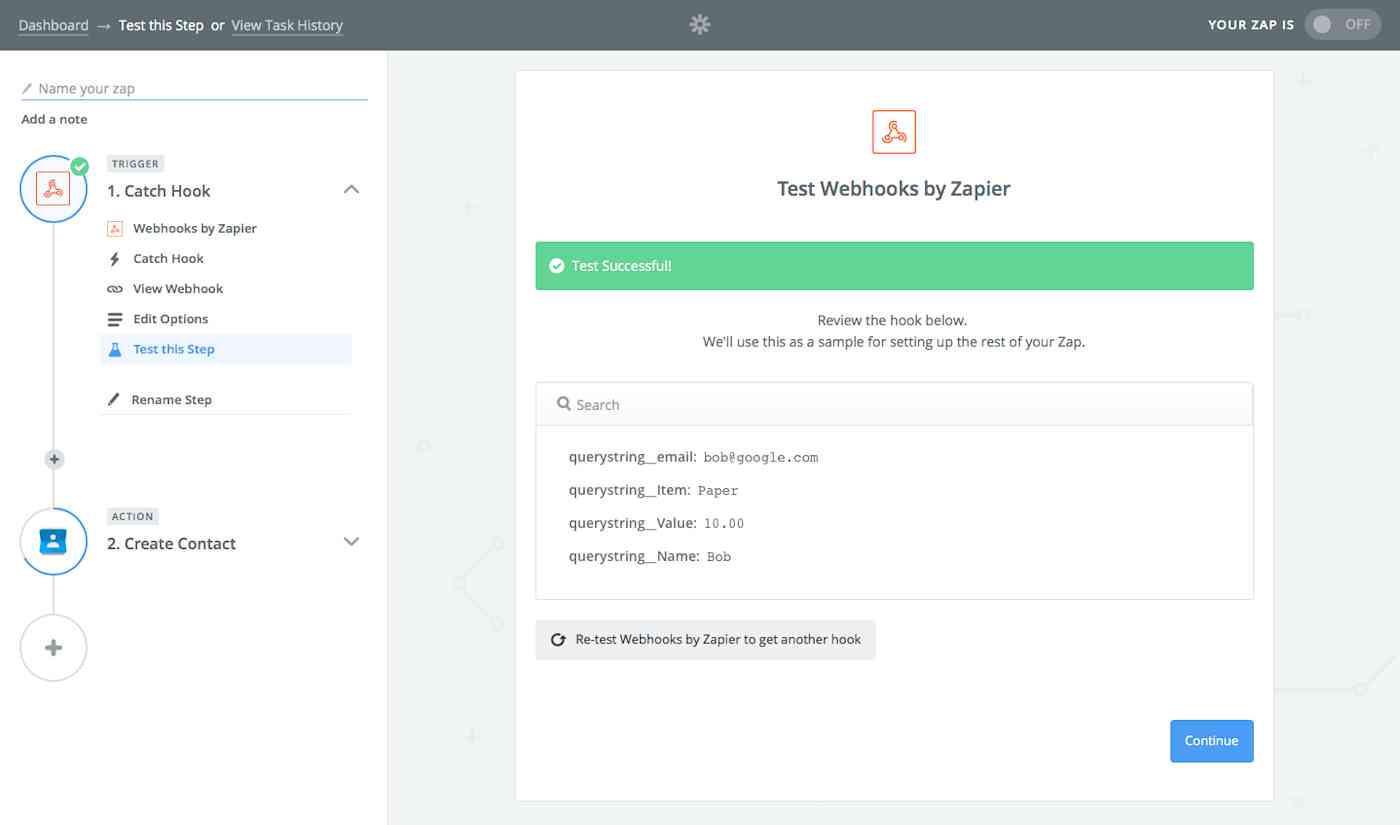Click the Webhooks icon above Test Webhooks heading
The width and height of the screenshot is (1400, 825).
[893, 130]
